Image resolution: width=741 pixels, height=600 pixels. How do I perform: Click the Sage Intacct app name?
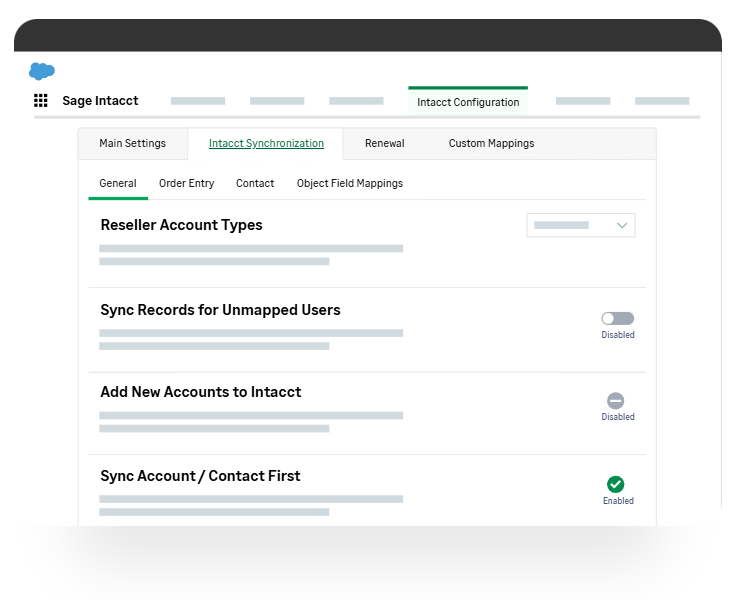(x=100, y=101)
